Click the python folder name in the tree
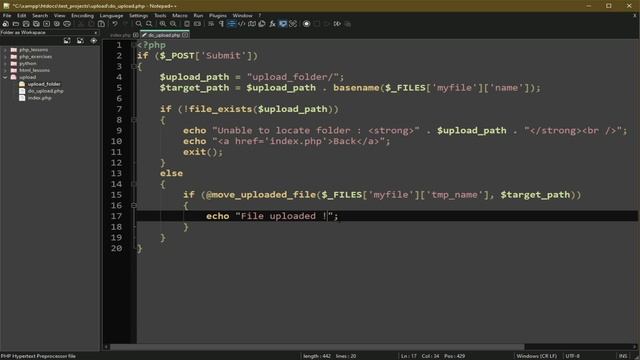The image size is (640, 360). coord(28,64)
